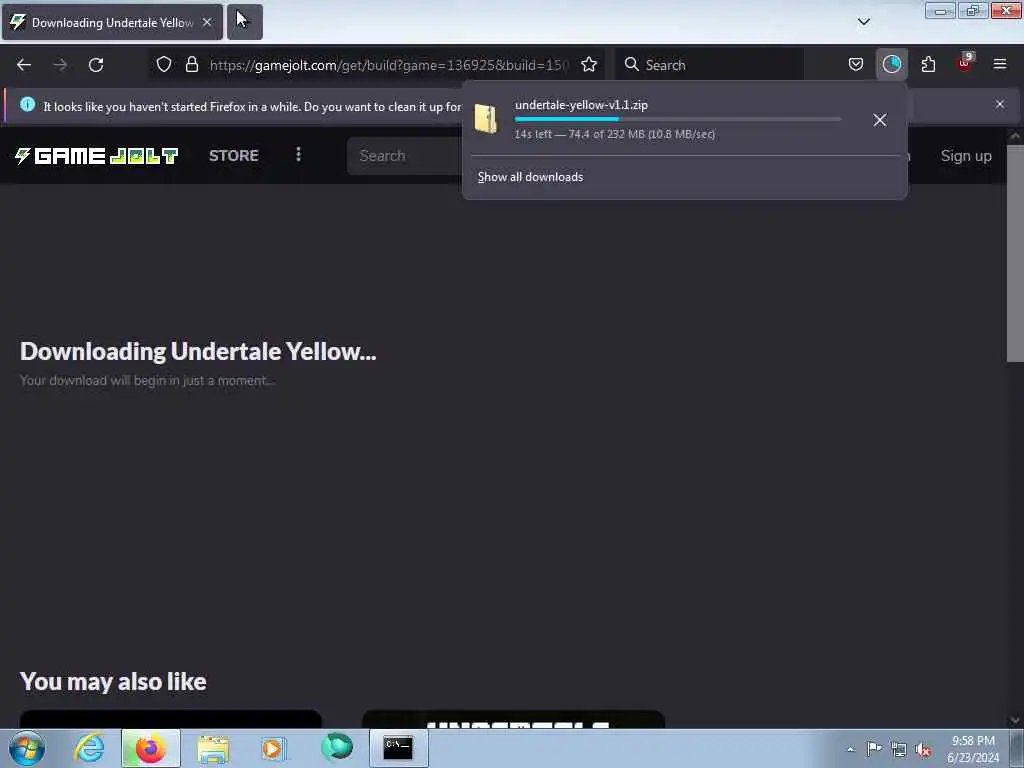The height and width of the screenshot is (768, 1024).
Task: Focus the Firefox toolbar Search box
Action: (x=709, y=65)
